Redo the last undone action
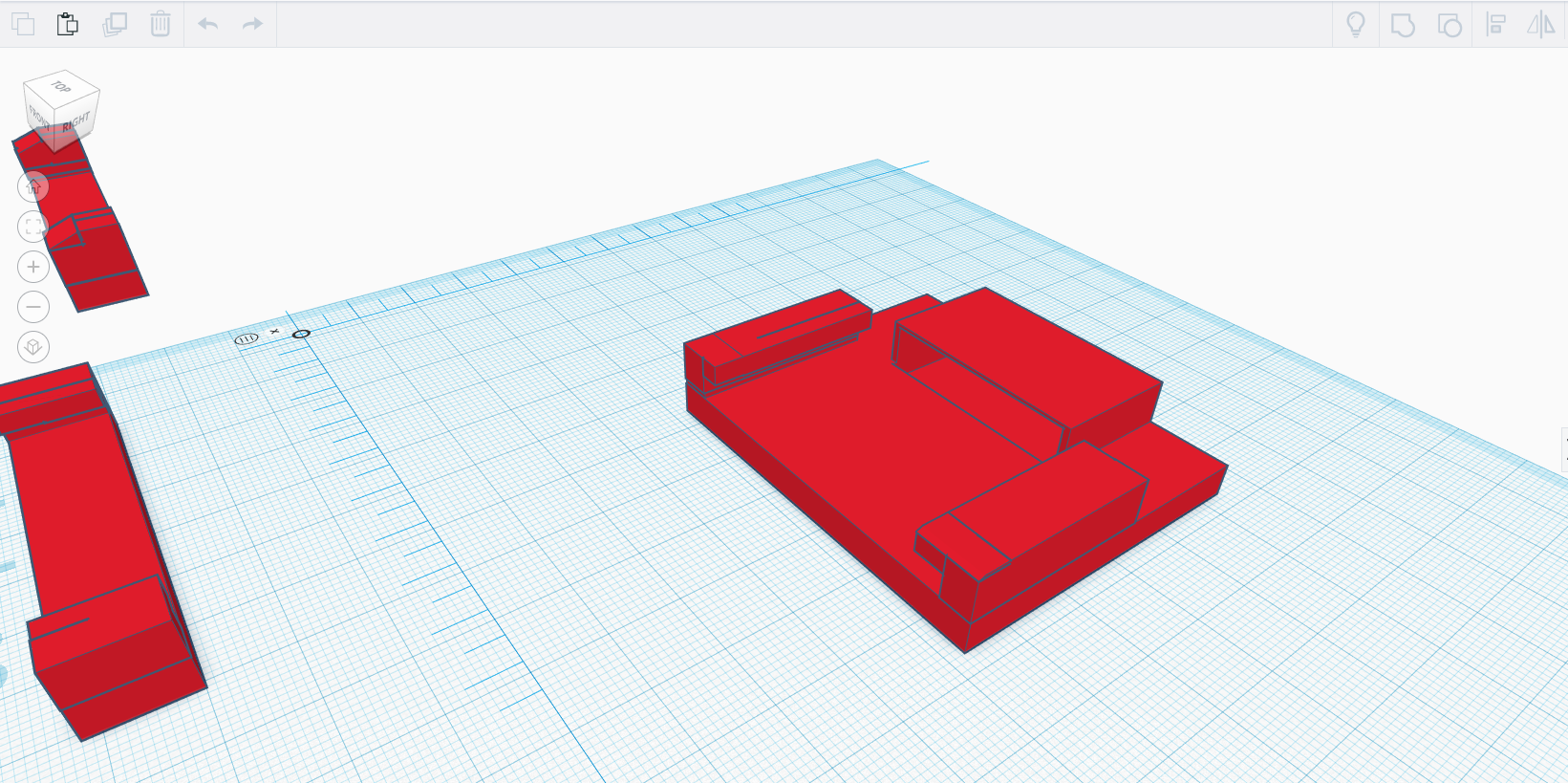 252,24
